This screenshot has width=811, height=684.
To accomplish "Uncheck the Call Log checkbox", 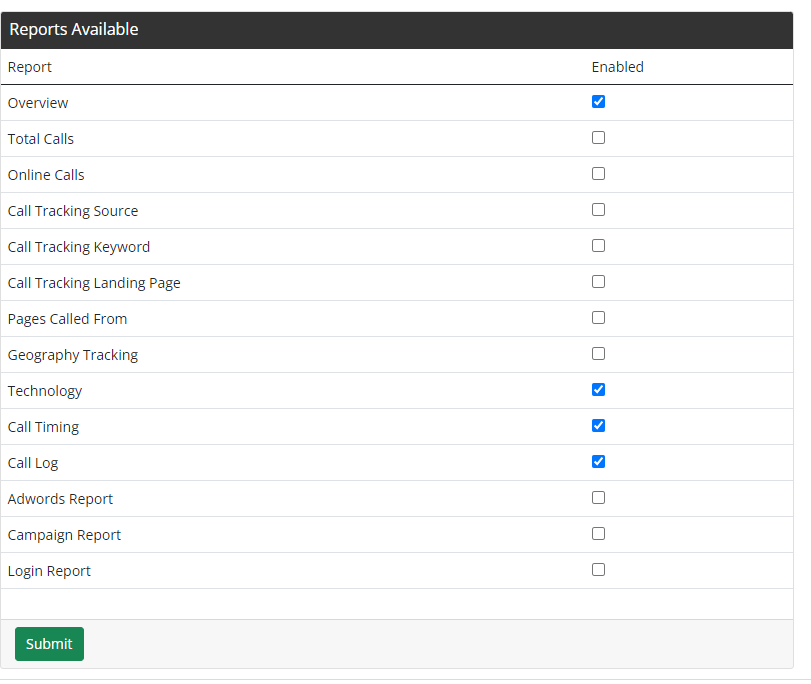I will [x=598, y=462].
